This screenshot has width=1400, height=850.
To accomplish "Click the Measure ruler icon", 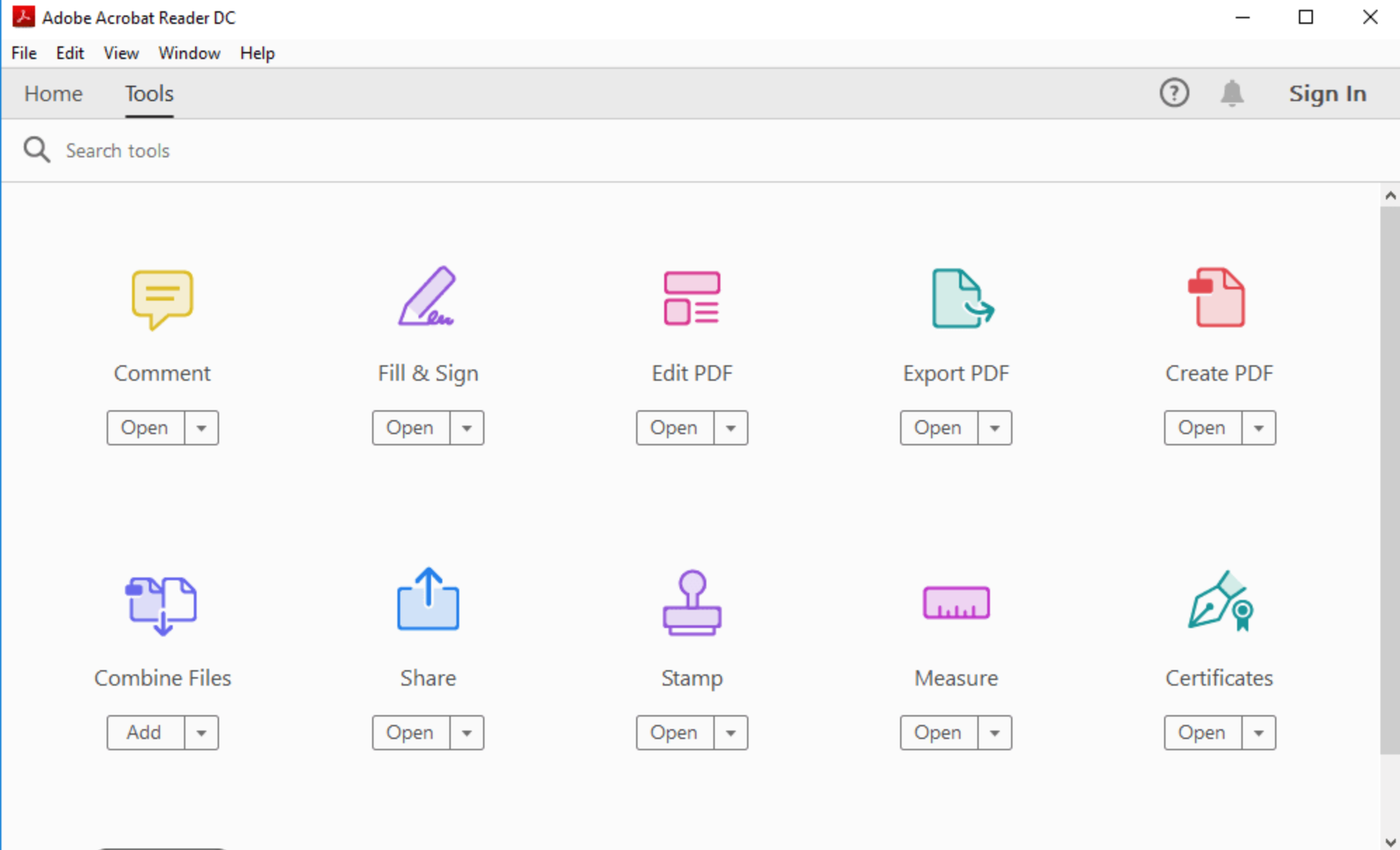I will pos(956,603).
